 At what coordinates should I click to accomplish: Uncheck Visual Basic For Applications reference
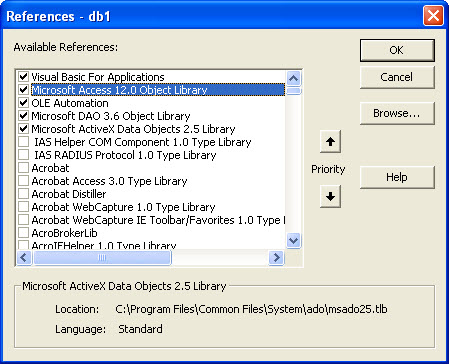23,77
